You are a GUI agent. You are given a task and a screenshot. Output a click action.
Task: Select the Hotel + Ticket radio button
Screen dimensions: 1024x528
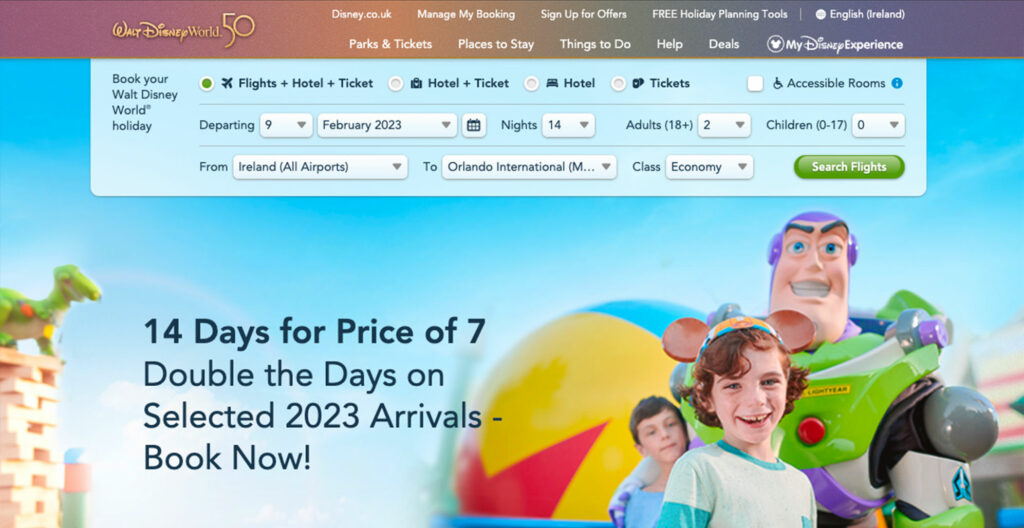point(396,84)
